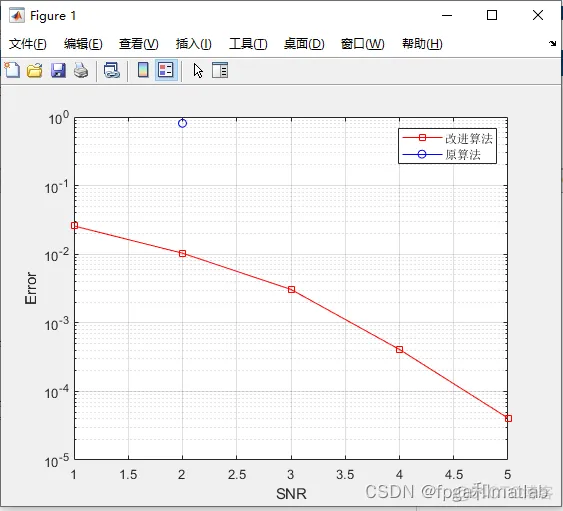563x511 pixels.
Task: Minimize the Figure 1 window
Action: pos(447,15)
